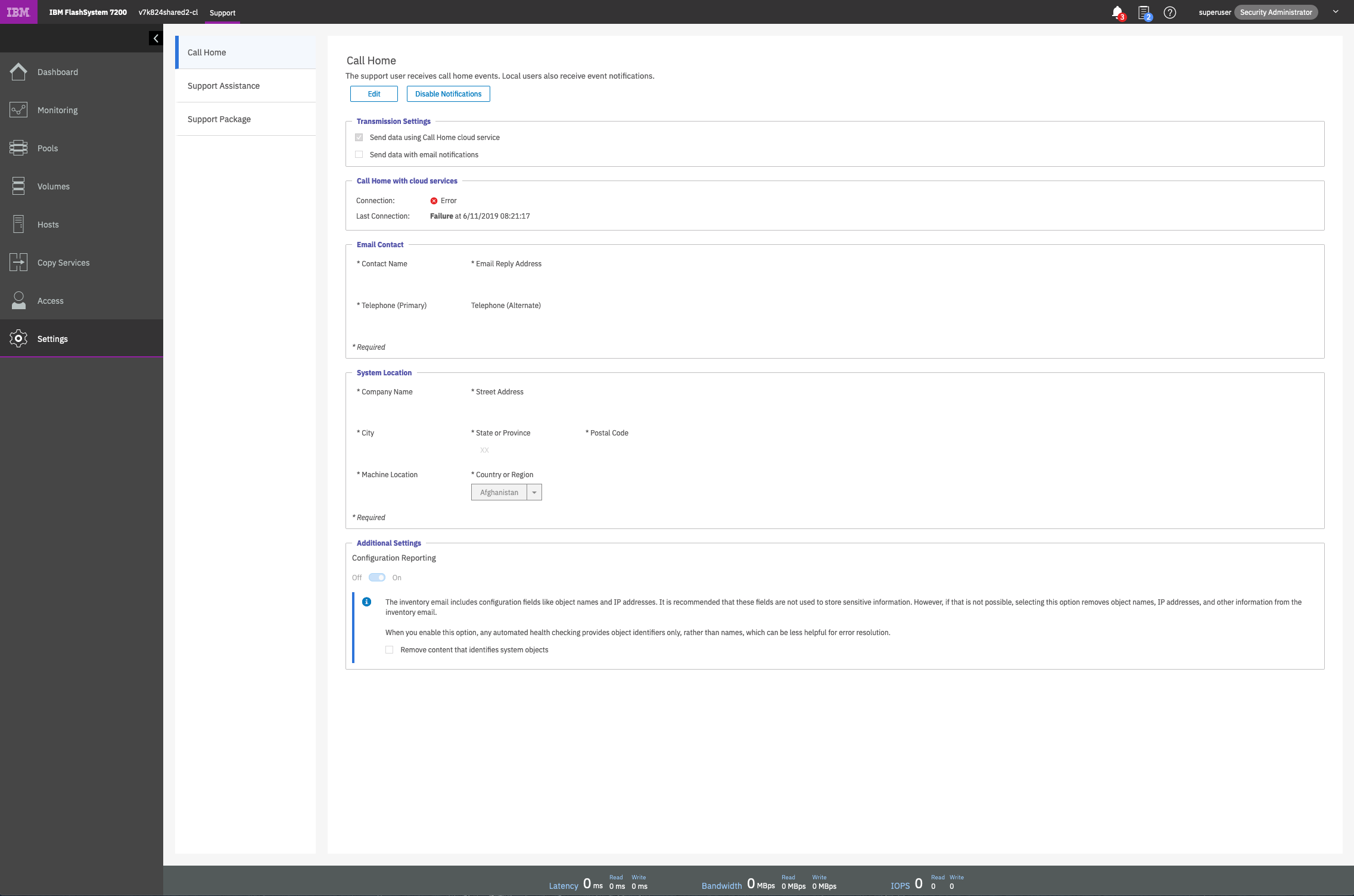Screen dimensions: 1354x896
Task: Click the Settings gear icon
Action: click(x=18, y=338)
